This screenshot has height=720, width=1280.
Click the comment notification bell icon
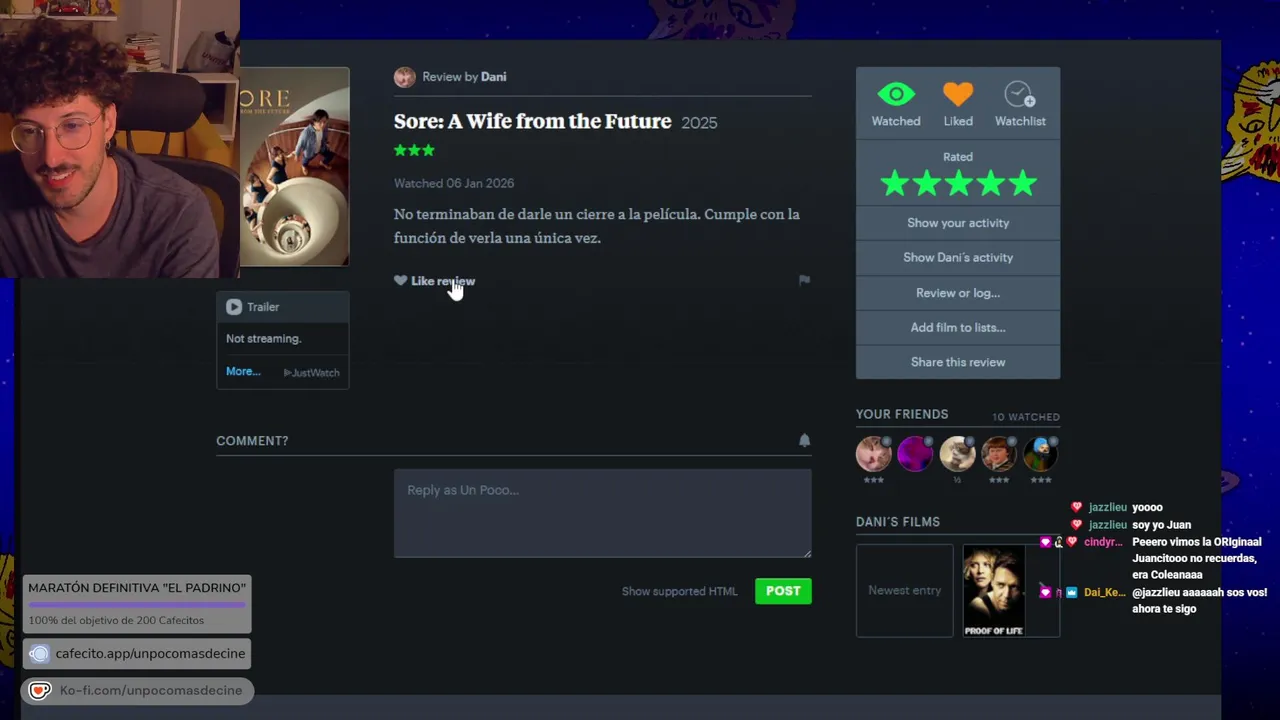pos(804,440)
